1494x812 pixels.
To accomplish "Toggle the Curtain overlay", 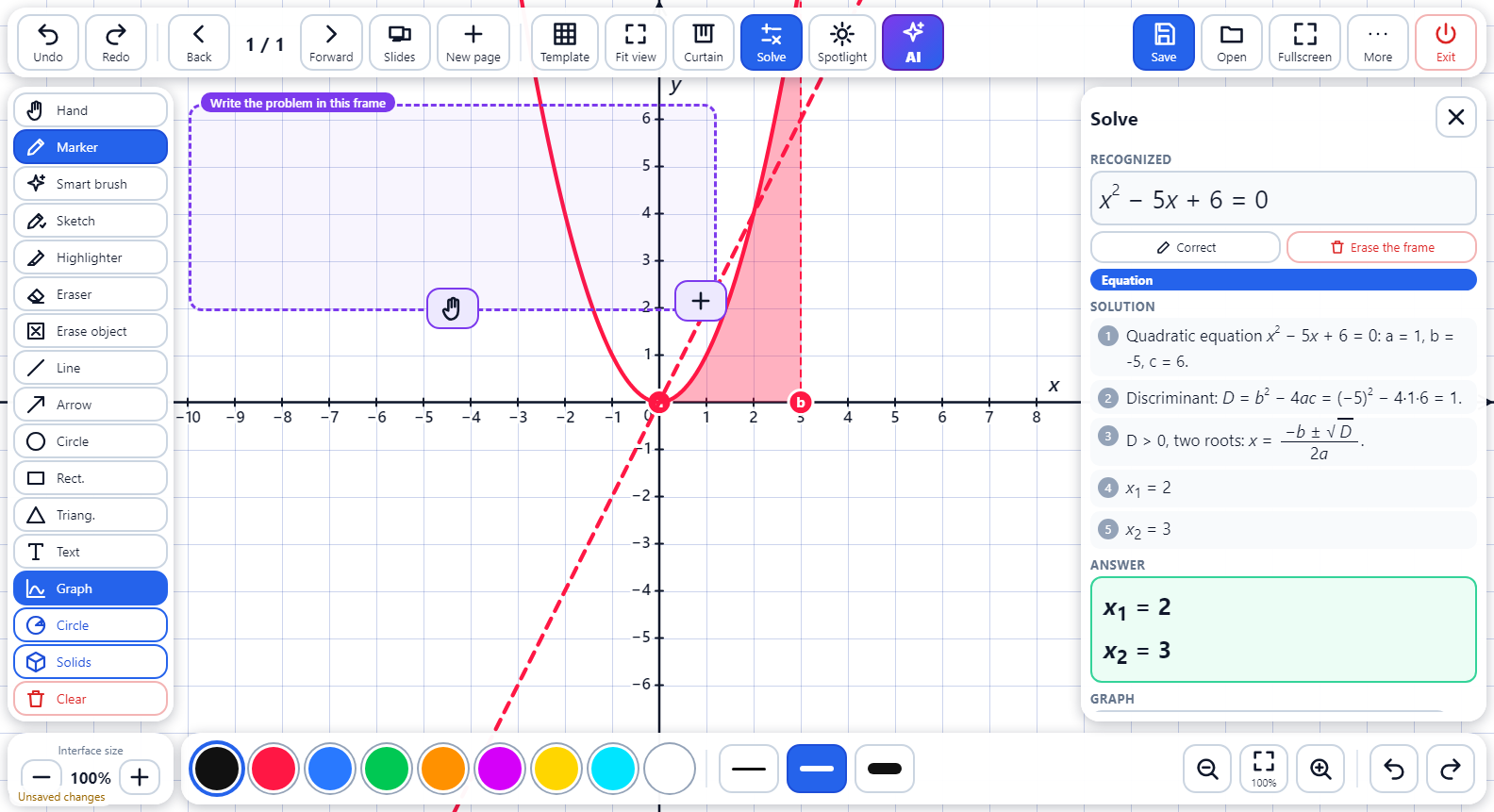I will pos(704,42).
